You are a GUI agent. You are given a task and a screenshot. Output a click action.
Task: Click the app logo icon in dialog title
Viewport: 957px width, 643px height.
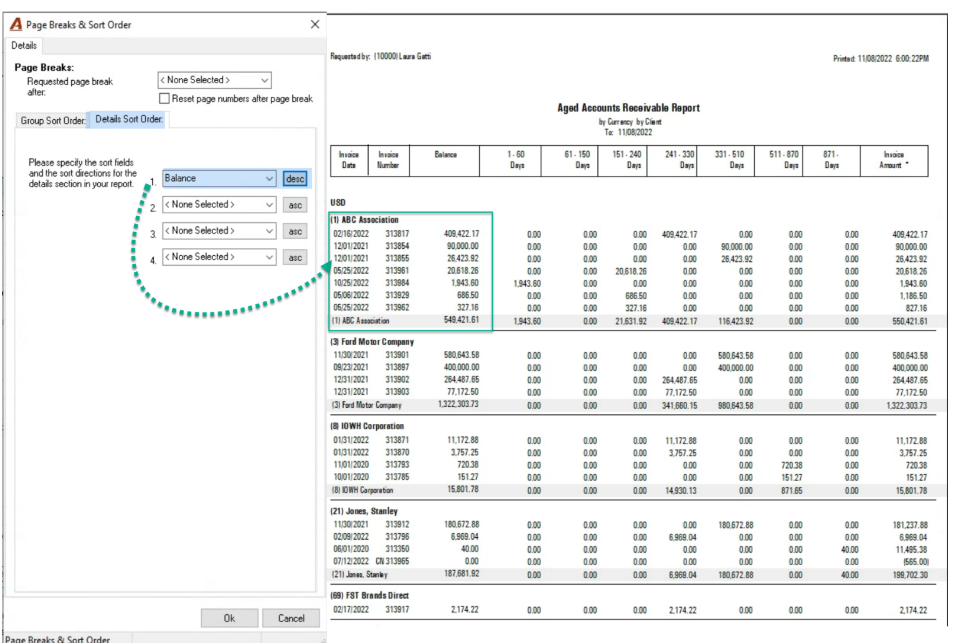click(x=16, y=24)
